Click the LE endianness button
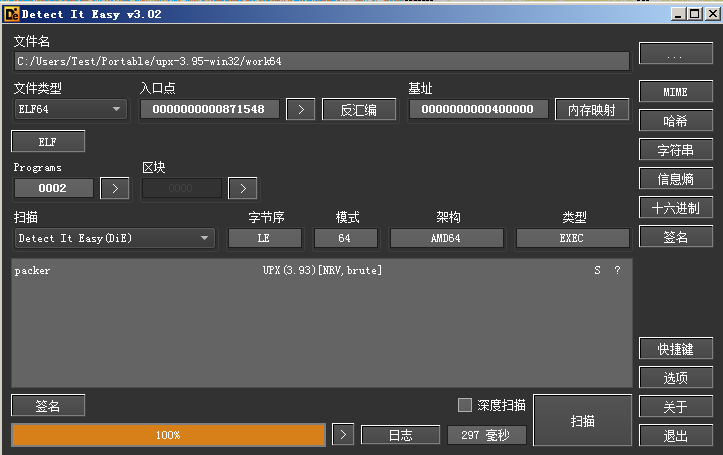723x455 pixels. pyautogui.click(x=265, y=238)
